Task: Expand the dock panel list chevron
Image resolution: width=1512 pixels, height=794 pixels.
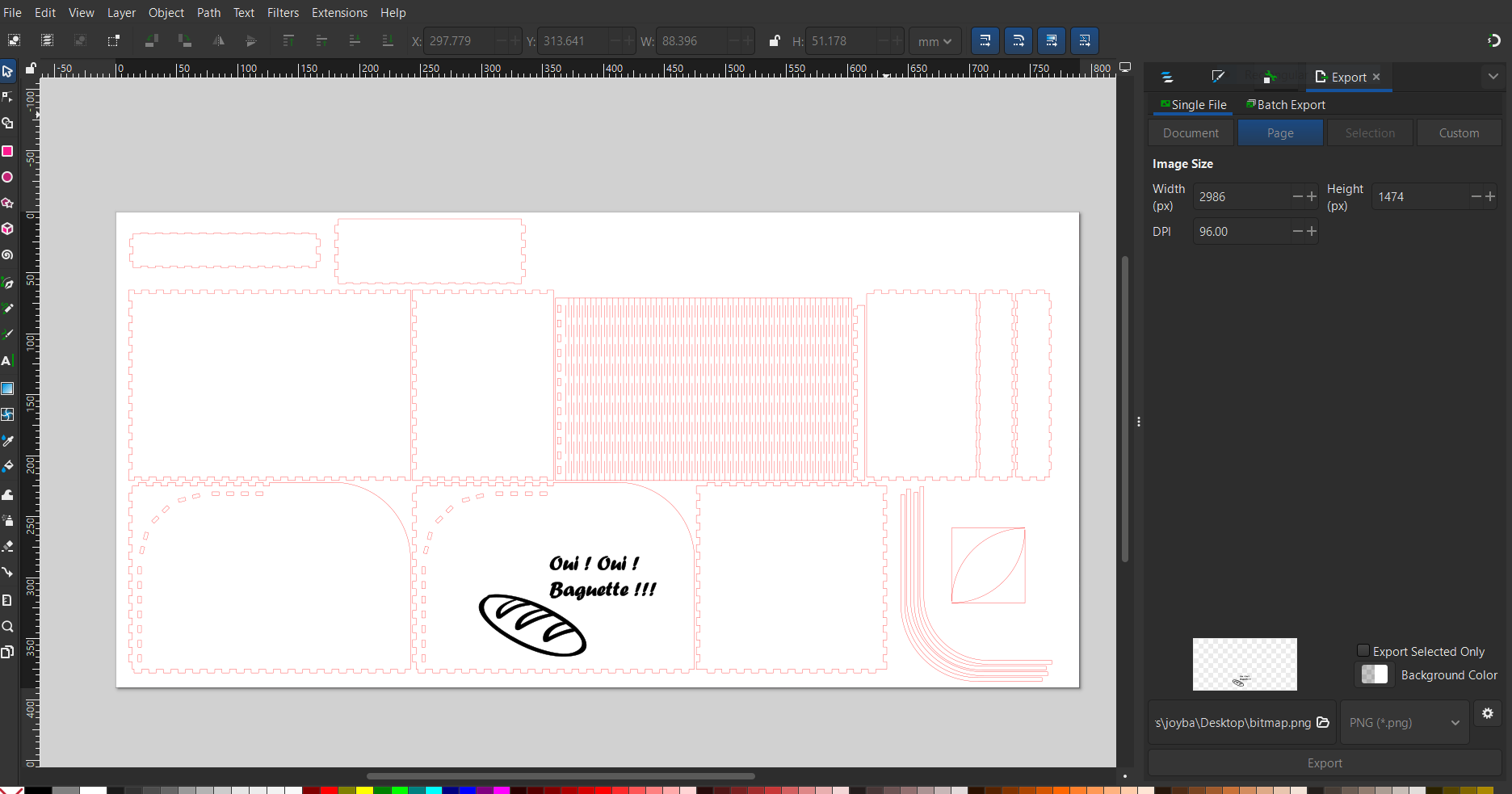Action: point(1493,77)
